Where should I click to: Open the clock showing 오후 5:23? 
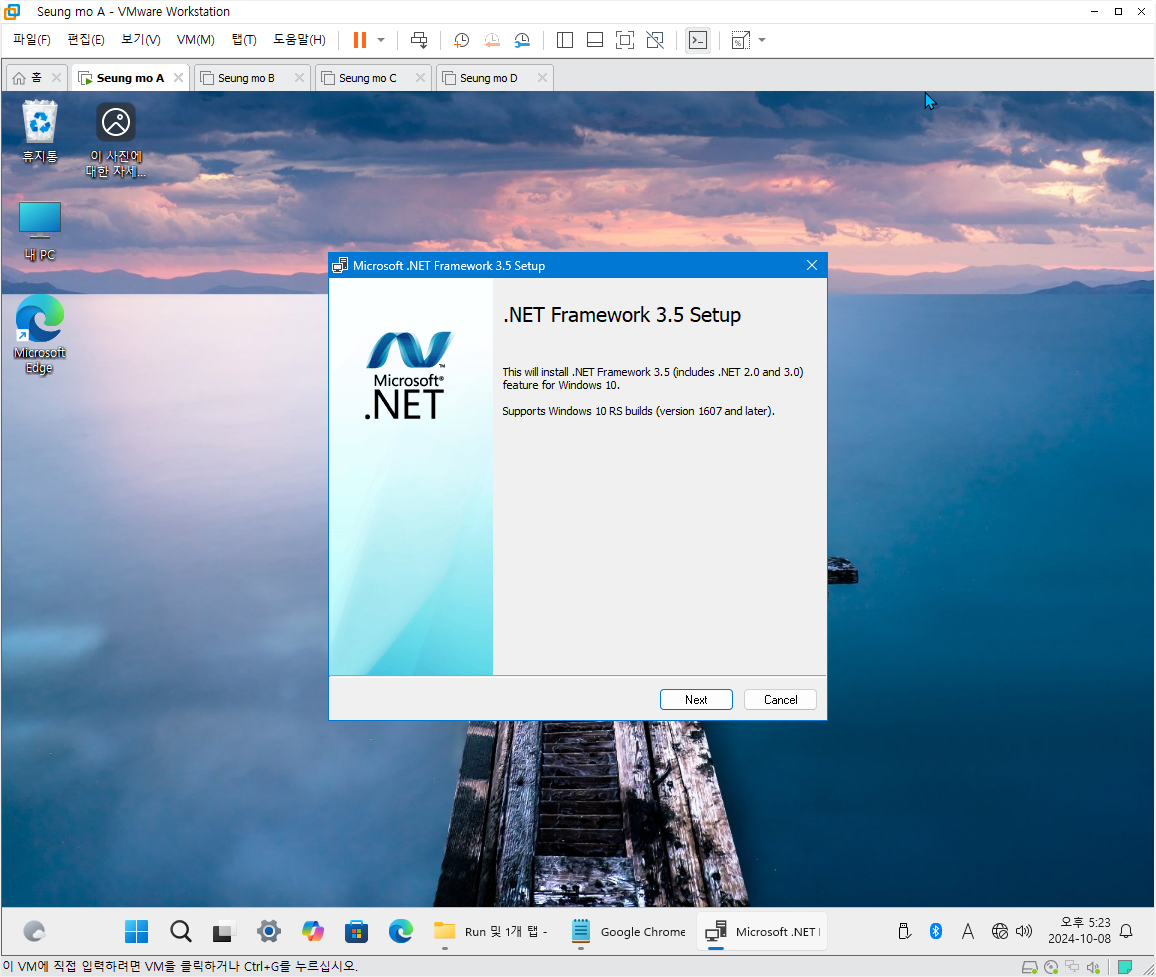tap(1079, 931)
